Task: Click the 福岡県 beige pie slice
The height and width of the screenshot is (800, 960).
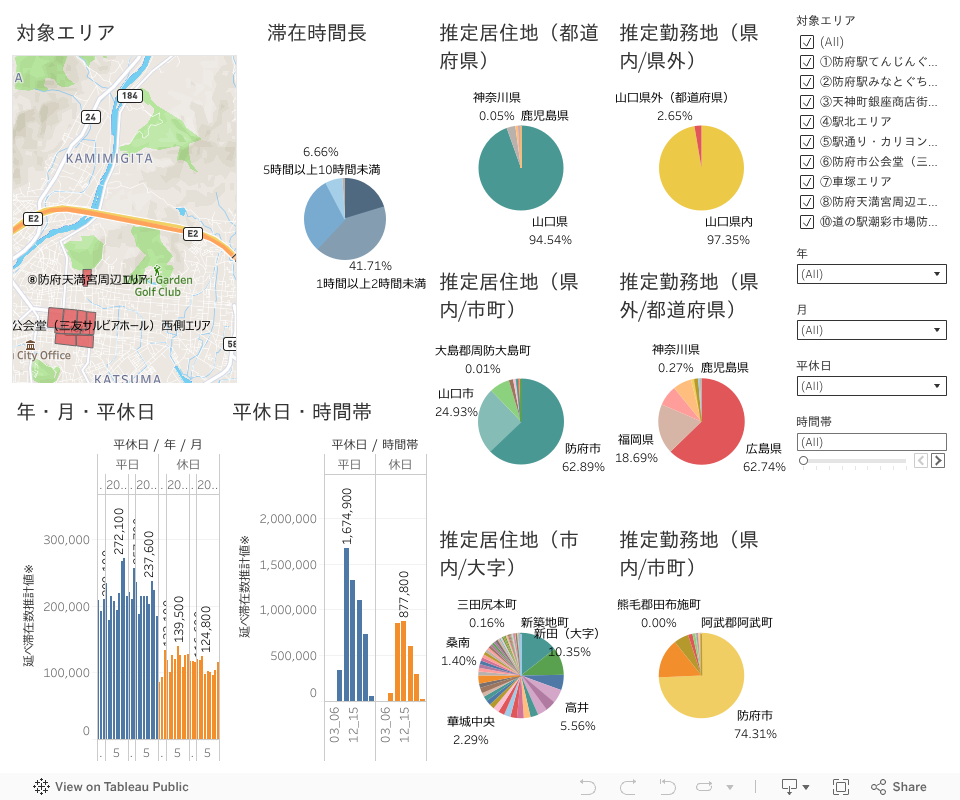Action: point(675,428)
